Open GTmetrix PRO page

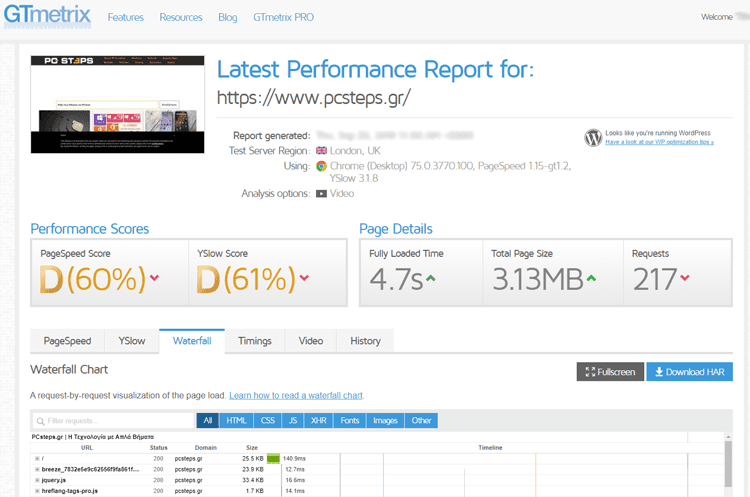pyautogui.click(x=284, y=17)
